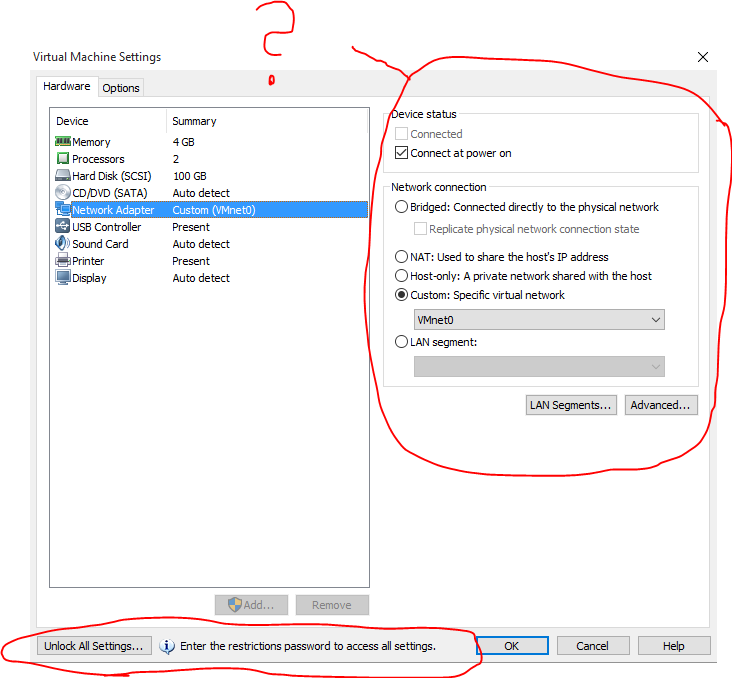Click the Hard Disk (SCSI) icon
The image size is (732, 678).
click(63, 176)
